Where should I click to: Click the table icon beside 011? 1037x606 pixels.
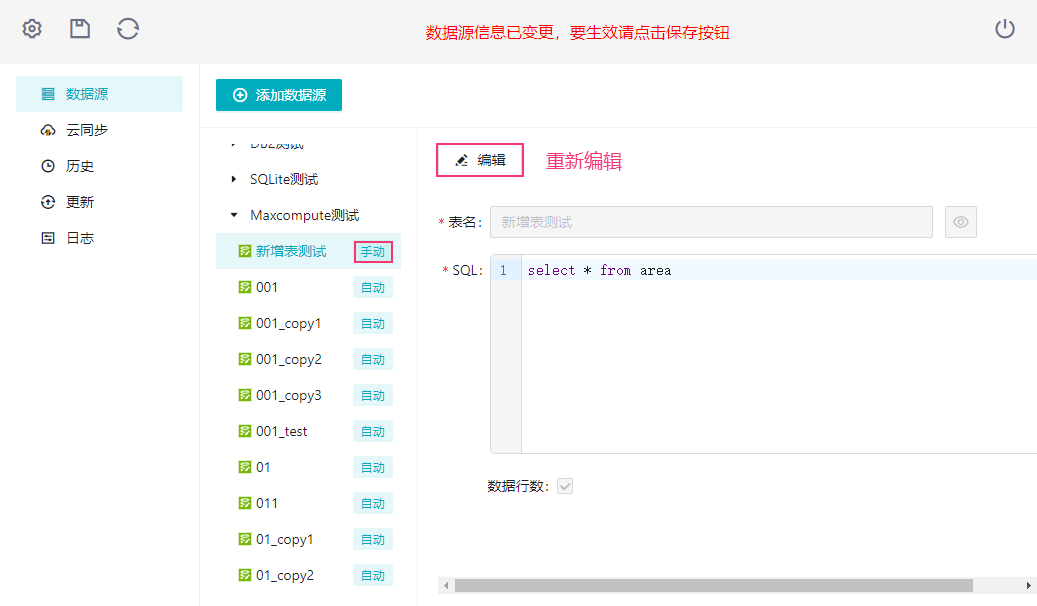(x=245, y=503)
